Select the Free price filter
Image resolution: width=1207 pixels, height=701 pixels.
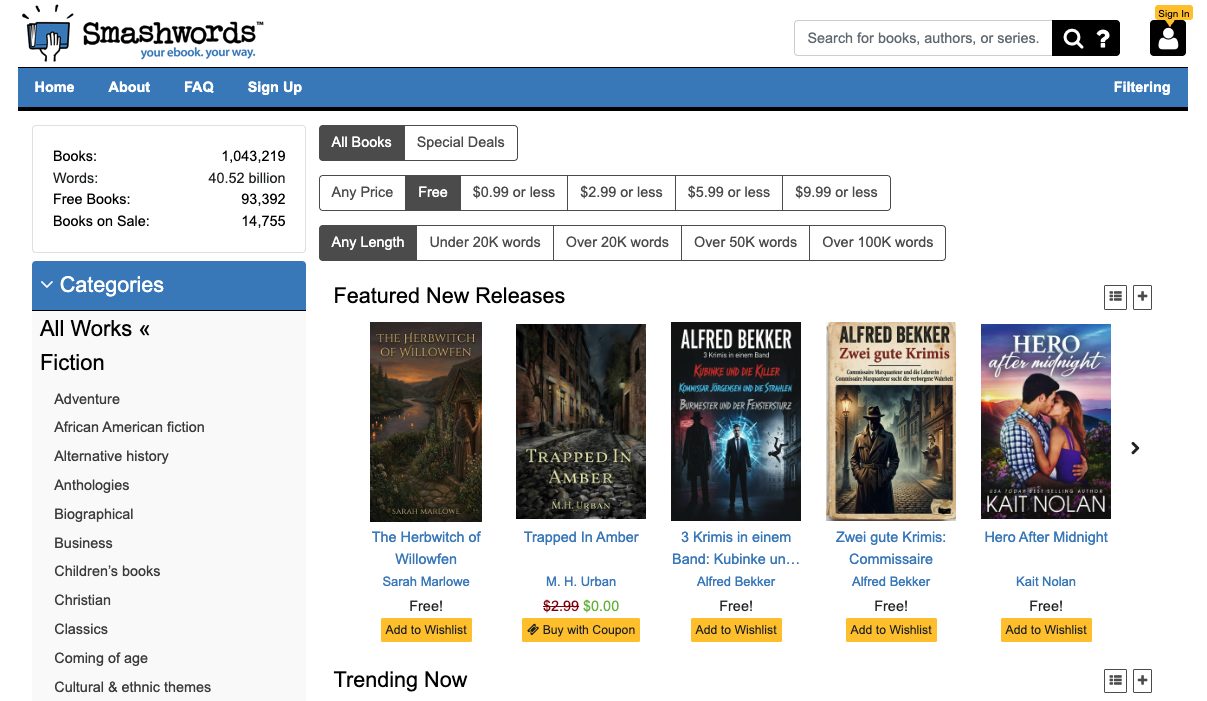(x=432, y=192)
